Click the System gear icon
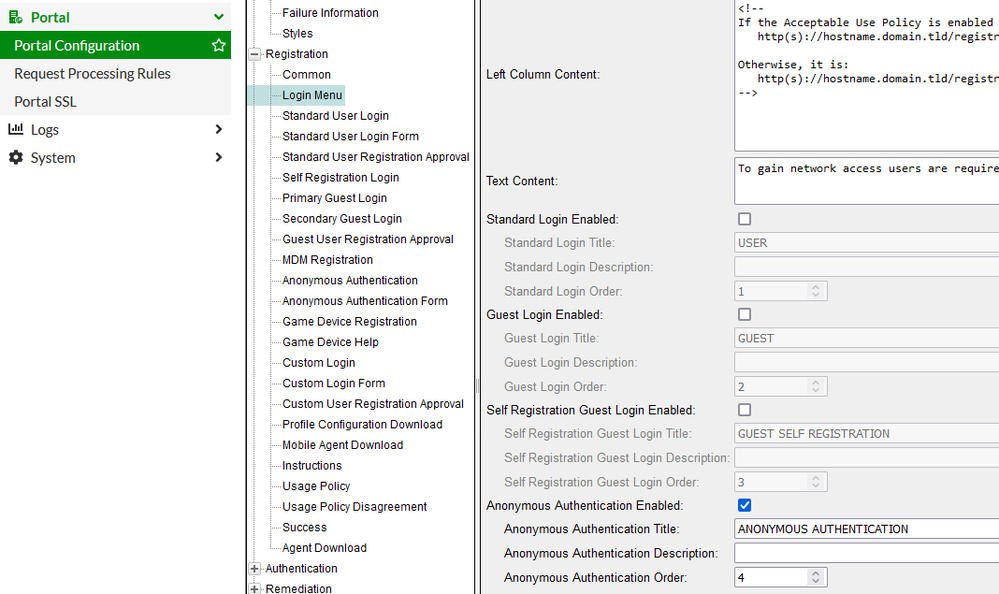 (14, 157)
